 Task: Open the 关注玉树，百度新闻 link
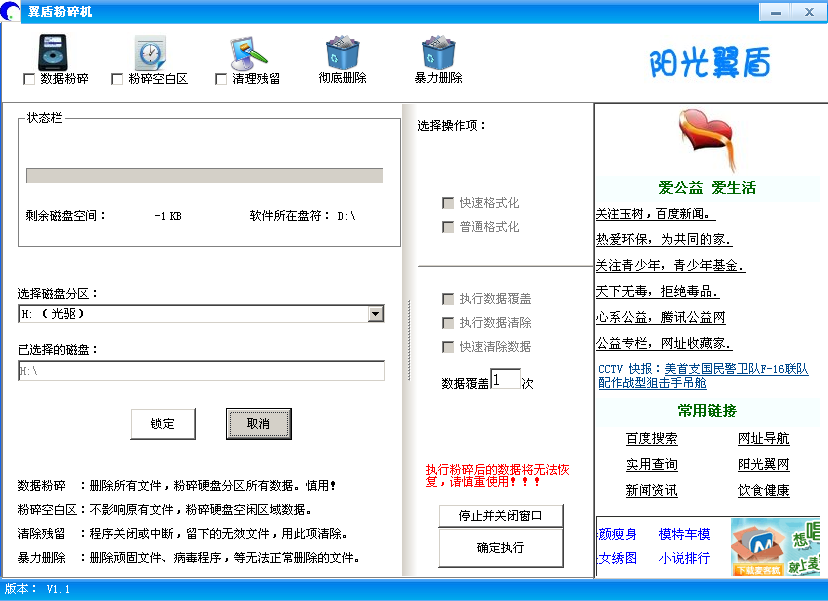tap(655, 214)
